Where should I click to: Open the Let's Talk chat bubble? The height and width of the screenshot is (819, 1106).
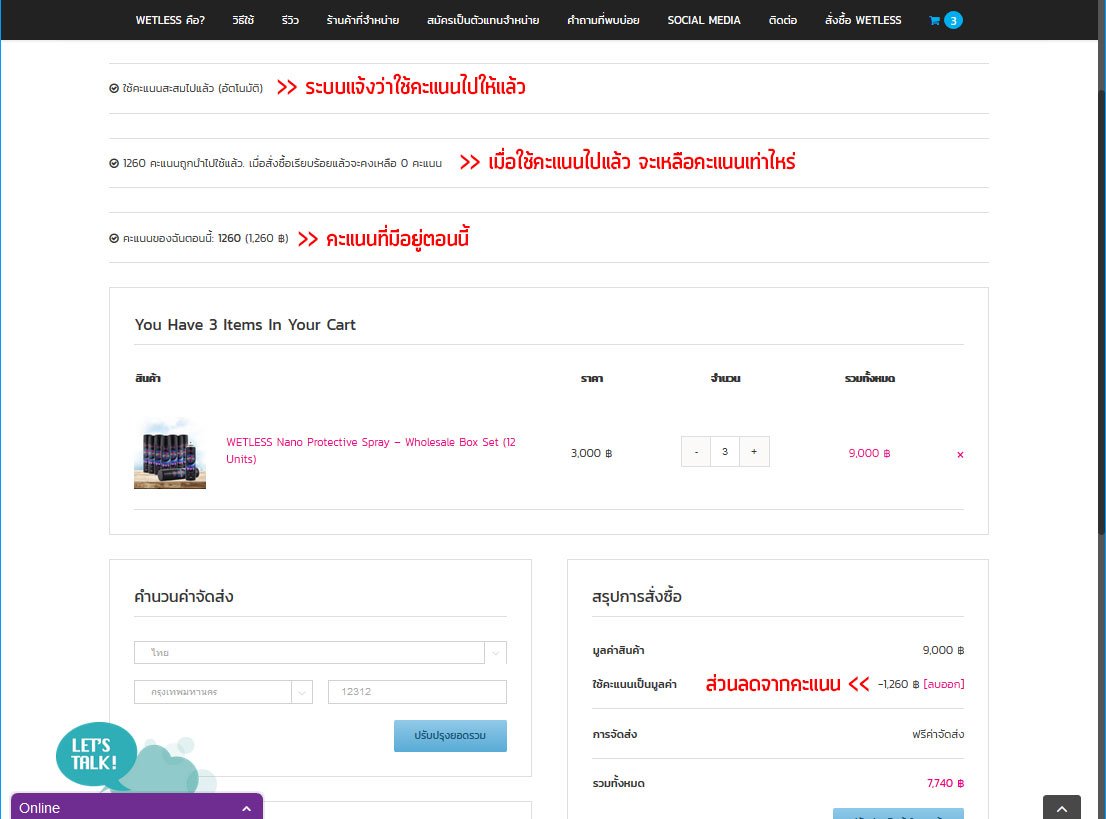95,753
